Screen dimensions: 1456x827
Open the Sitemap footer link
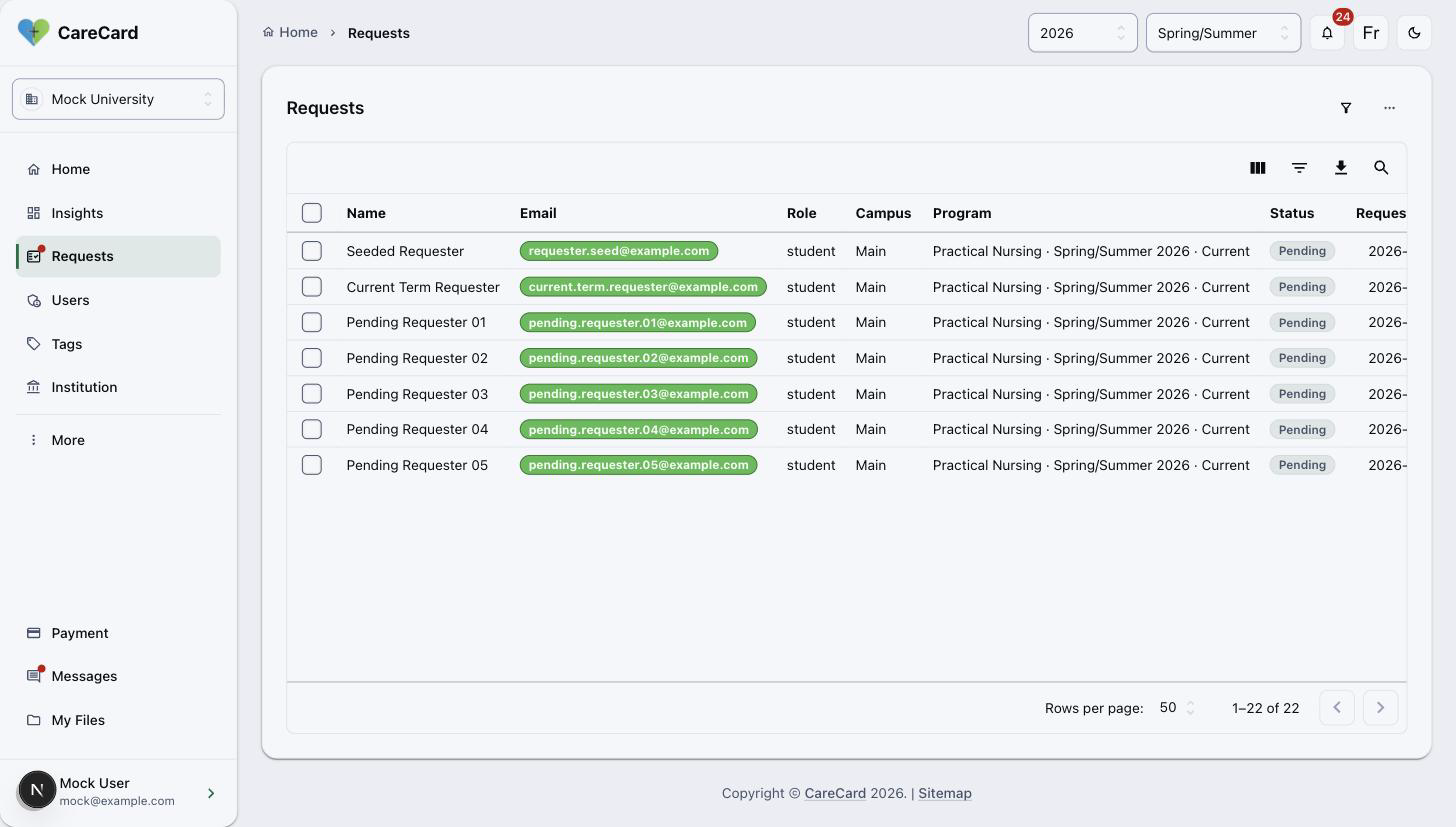tap(945, 793)
